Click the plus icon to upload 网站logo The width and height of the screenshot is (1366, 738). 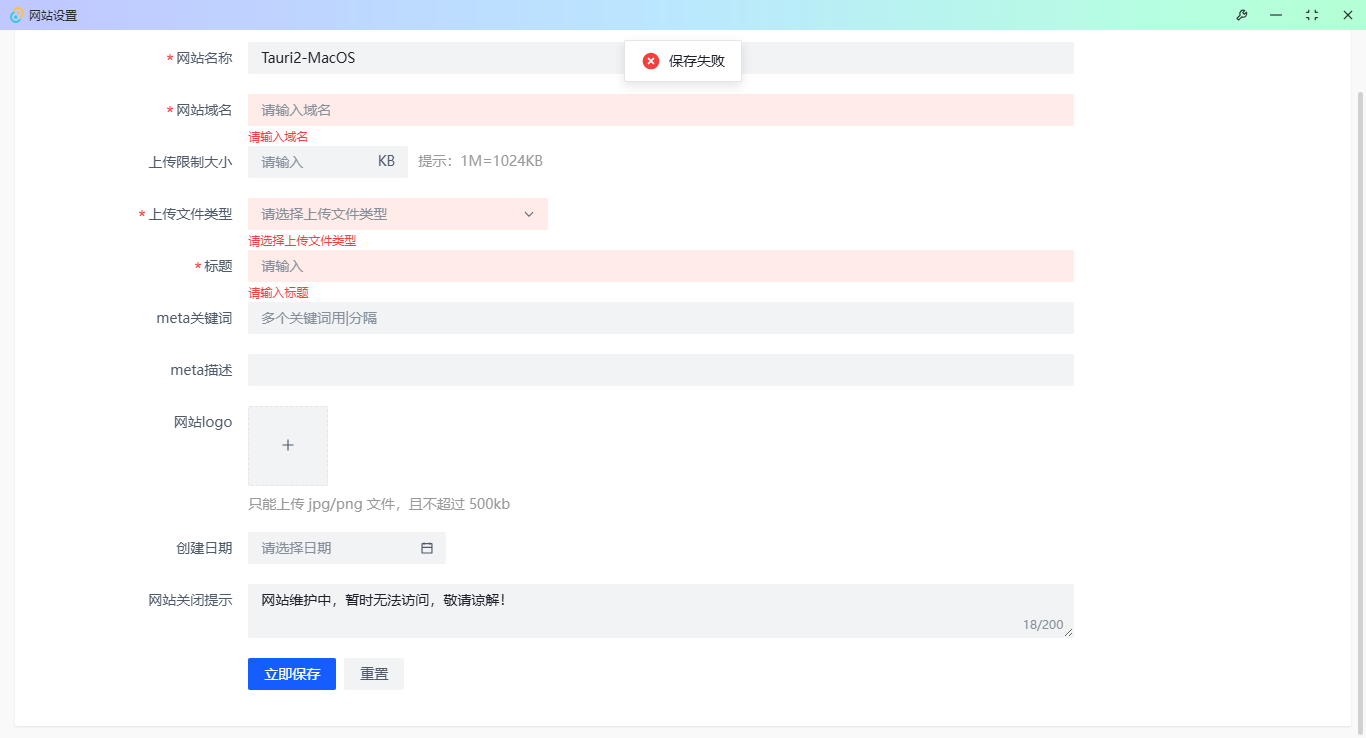point(288,445)
